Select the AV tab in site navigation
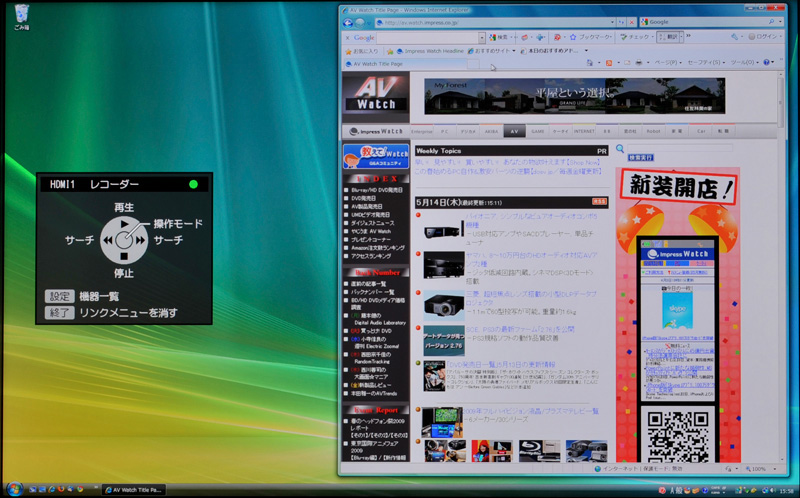This screenshot has height=498, width=800. (x=514, y=131)
